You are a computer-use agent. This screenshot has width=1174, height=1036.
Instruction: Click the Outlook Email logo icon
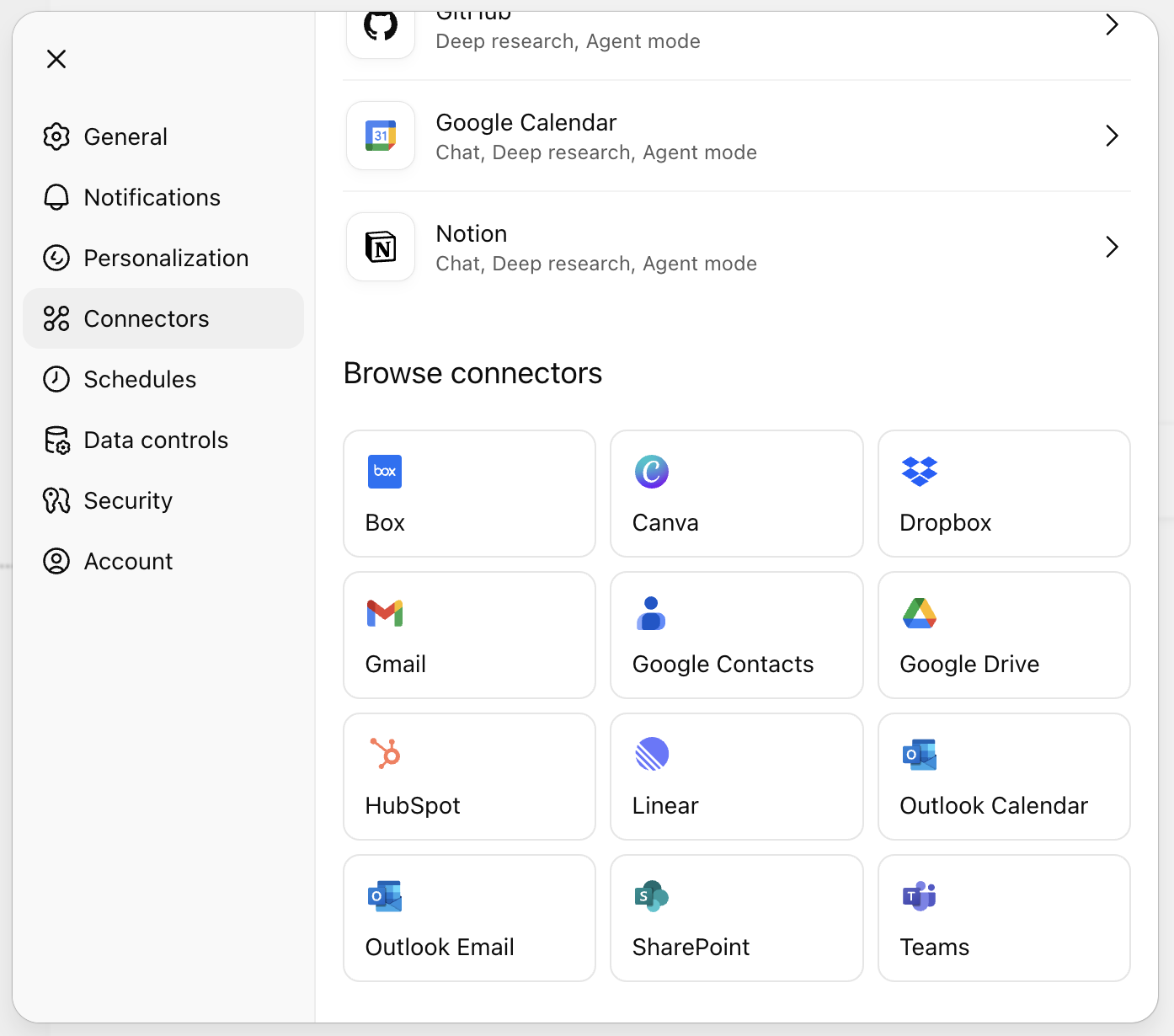[385, 896]
